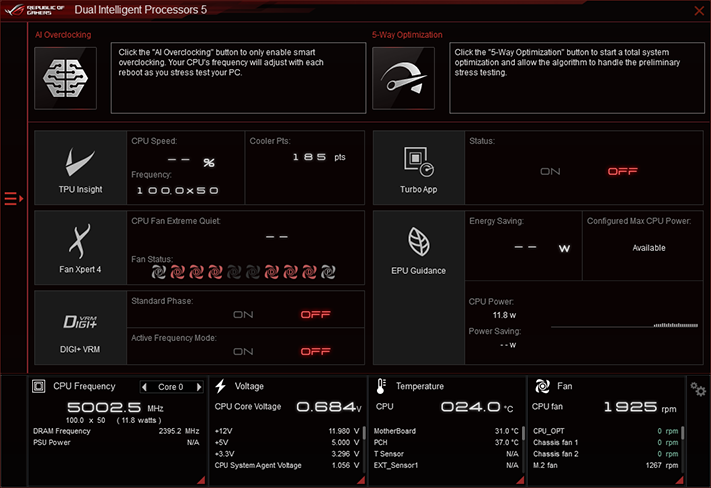Click MotherBoard temperature row

[x=446, y=431]
